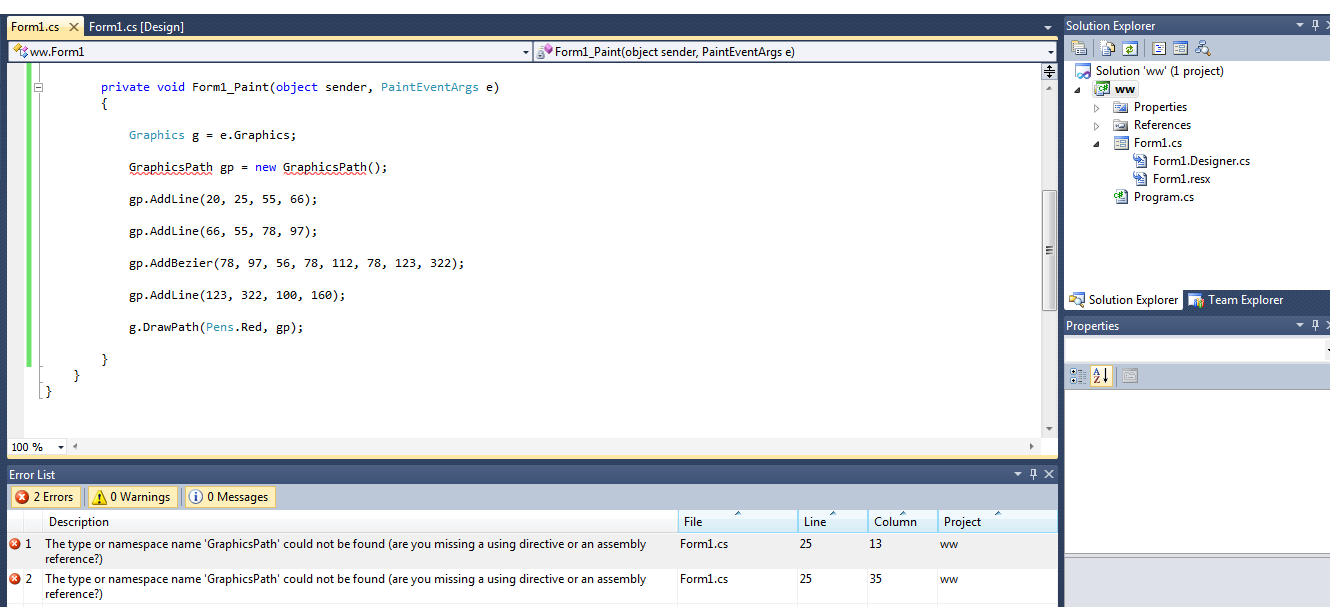Image resolution: width=1330 pixels, height=607 pixels.
Task: Select Form1.cs in Solution Explorer tree
Action: coord(1157,143)
